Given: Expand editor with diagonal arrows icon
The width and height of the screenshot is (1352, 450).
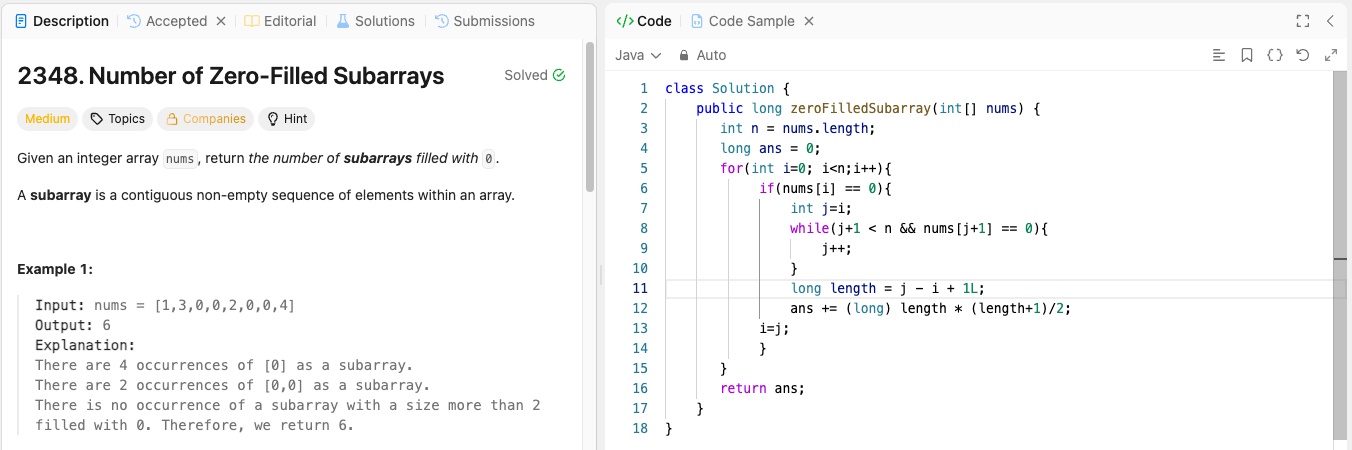Looking at the screenshot, I should point(1330,55).
